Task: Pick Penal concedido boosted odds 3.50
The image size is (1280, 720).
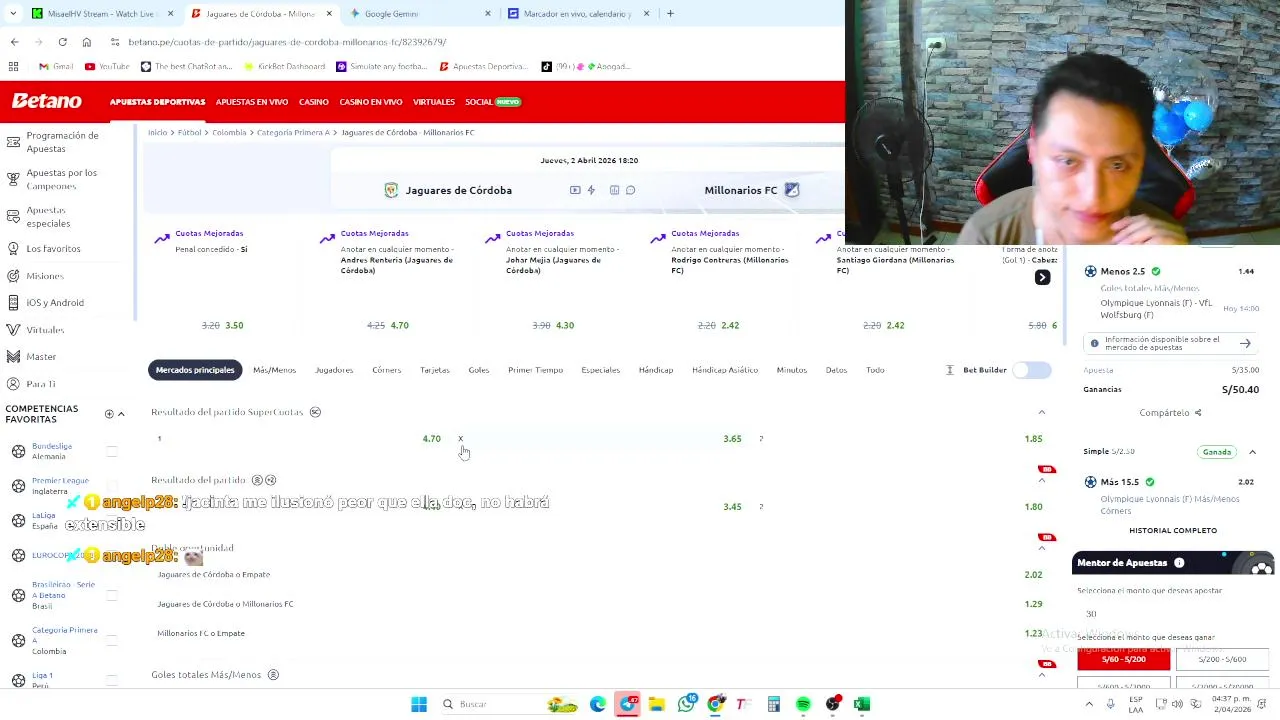Action: 234,325
